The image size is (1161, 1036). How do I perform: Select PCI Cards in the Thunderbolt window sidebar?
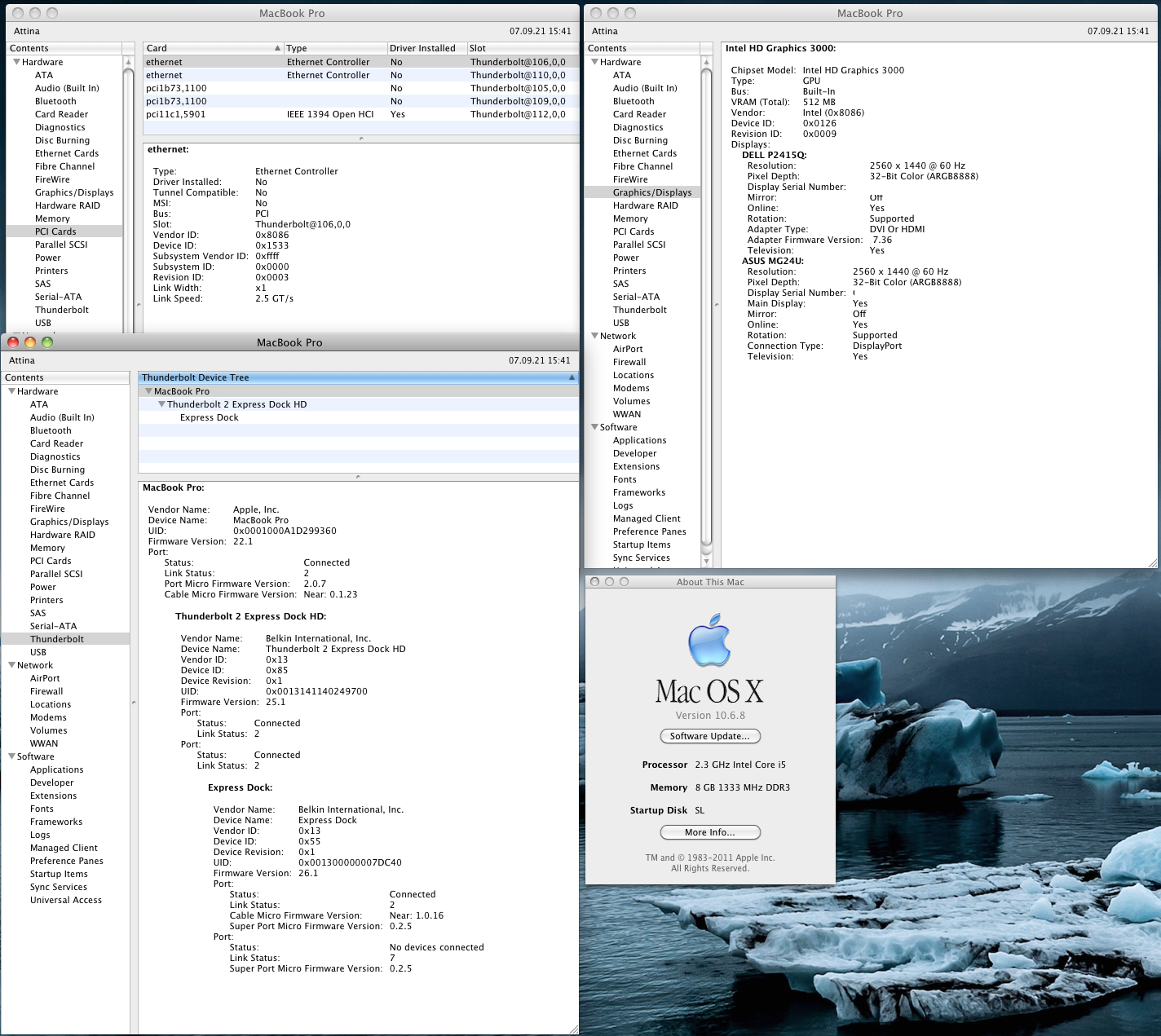[51, 561]
